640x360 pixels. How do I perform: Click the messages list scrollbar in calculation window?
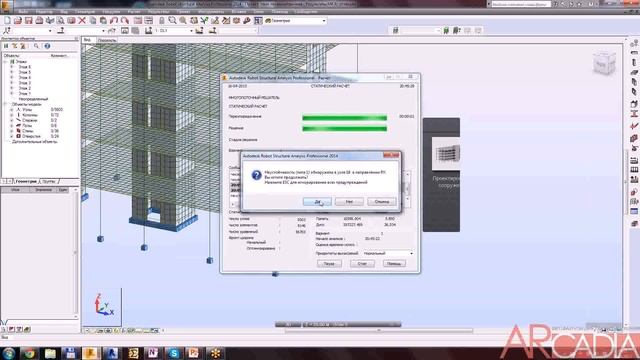[x=407, y=187]
